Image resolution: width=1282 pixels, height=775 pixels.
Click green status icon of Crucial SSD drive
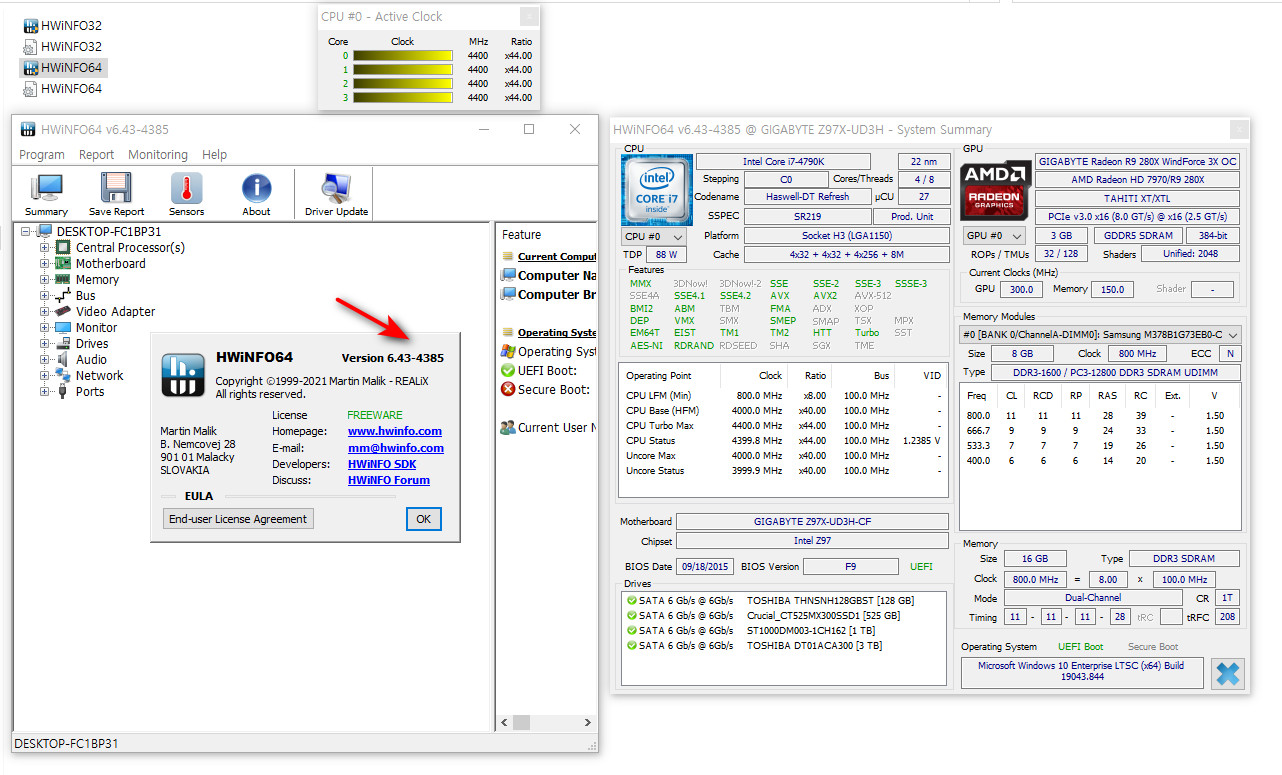coord(631,615)
